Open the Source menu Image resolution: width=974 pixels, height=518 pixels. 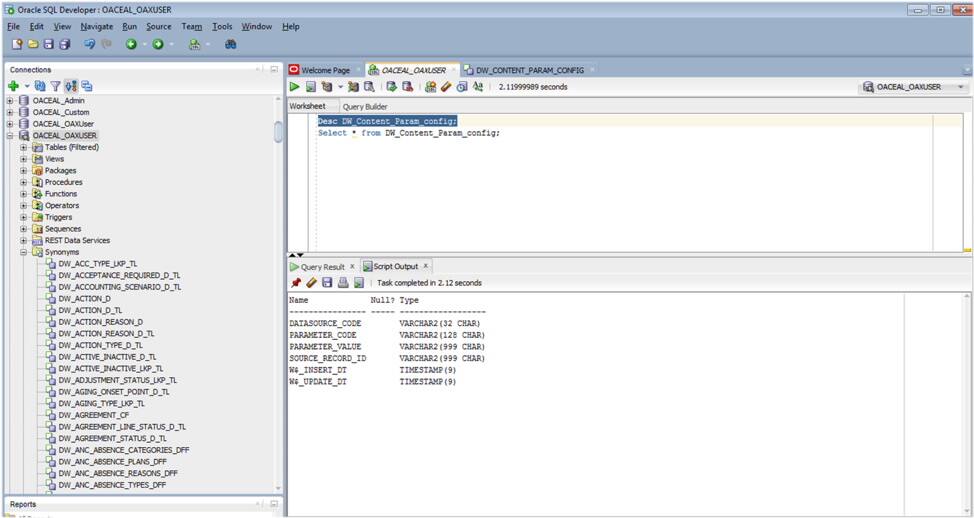(159, 27)
